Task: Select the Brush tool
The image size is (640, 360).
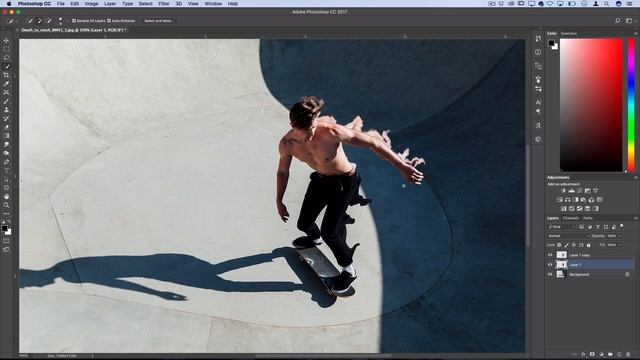Action: point(6,101)
